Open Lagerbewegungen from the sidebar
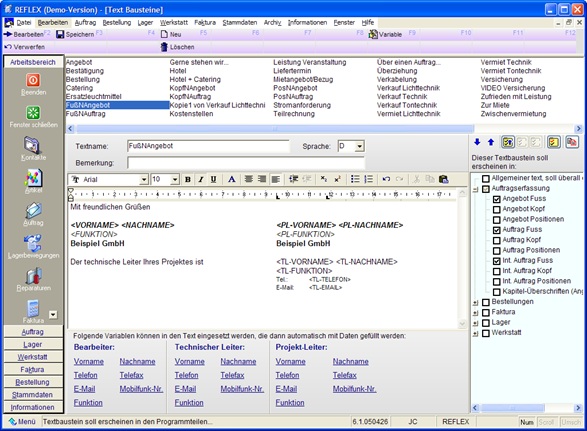This screenshot has width=587, height=431. tap(33, 243)
